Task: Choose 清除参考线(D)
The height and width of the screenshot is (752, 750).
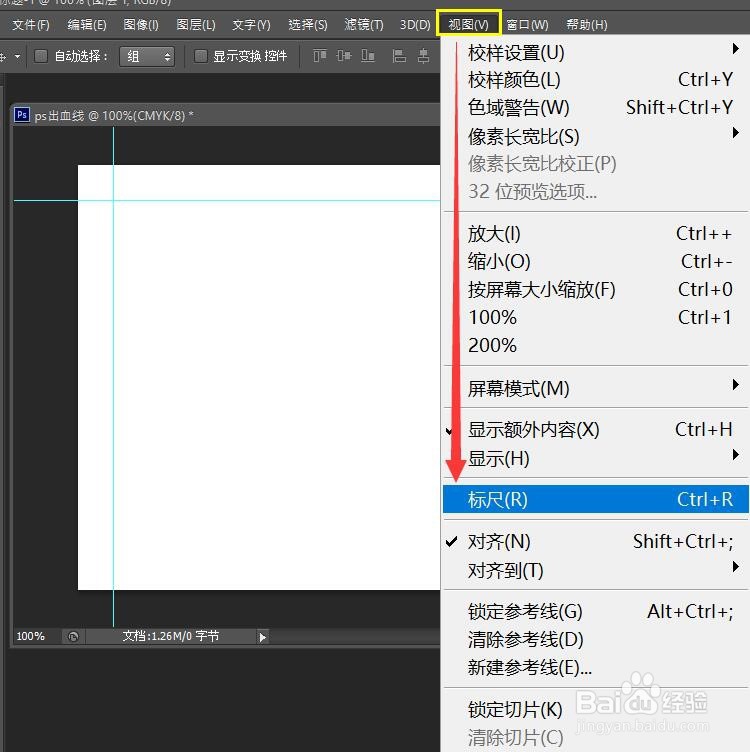Action: point(596,639)
